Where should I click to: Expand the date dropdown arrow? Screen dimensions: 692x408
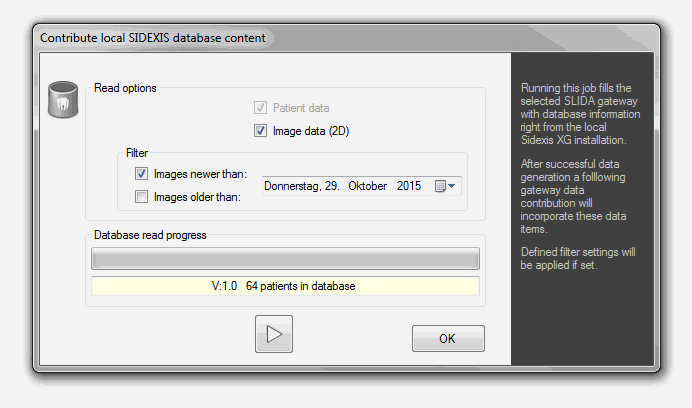tap(452, 186)
